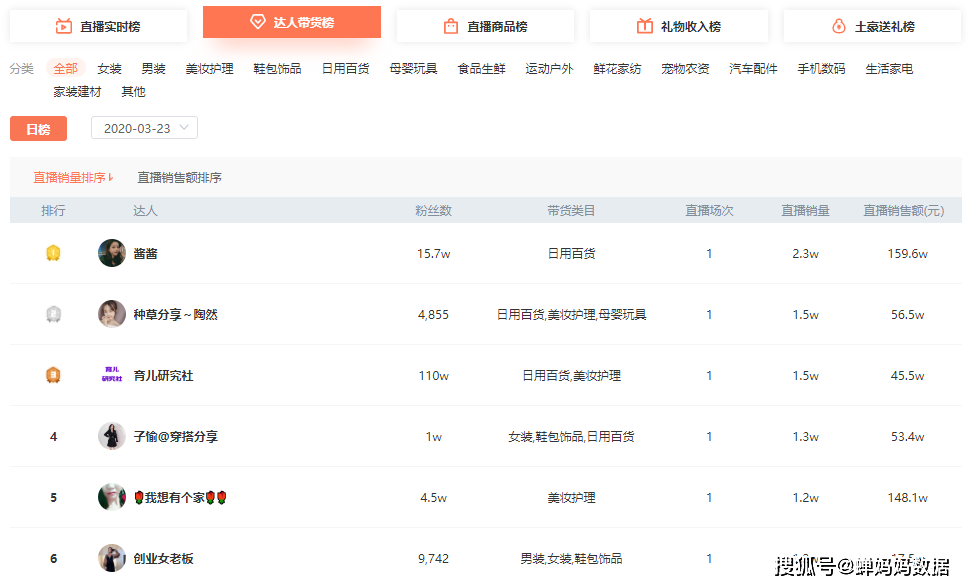Screen dimensions: 971x588
Task: Open 礼物收入榜 via its gift icon
Action: 644,26
